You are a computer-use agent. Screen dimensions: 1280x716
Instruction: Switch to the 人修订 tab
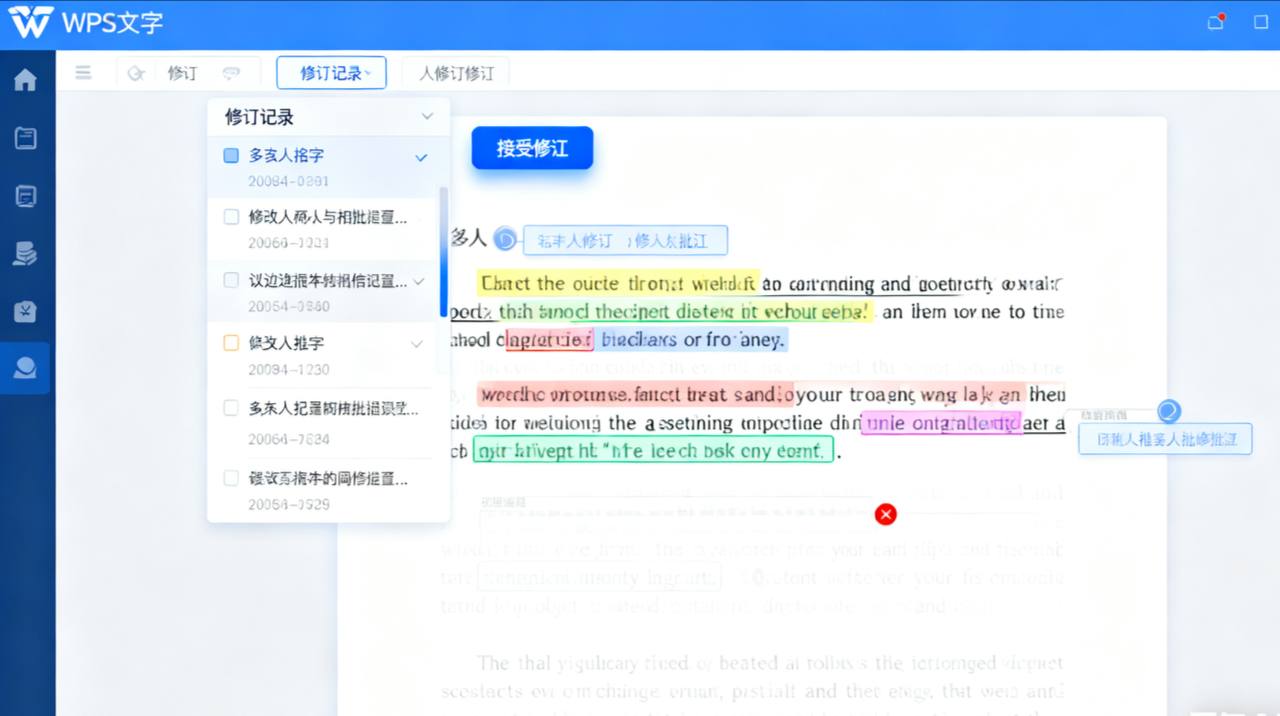click(455, 72)
